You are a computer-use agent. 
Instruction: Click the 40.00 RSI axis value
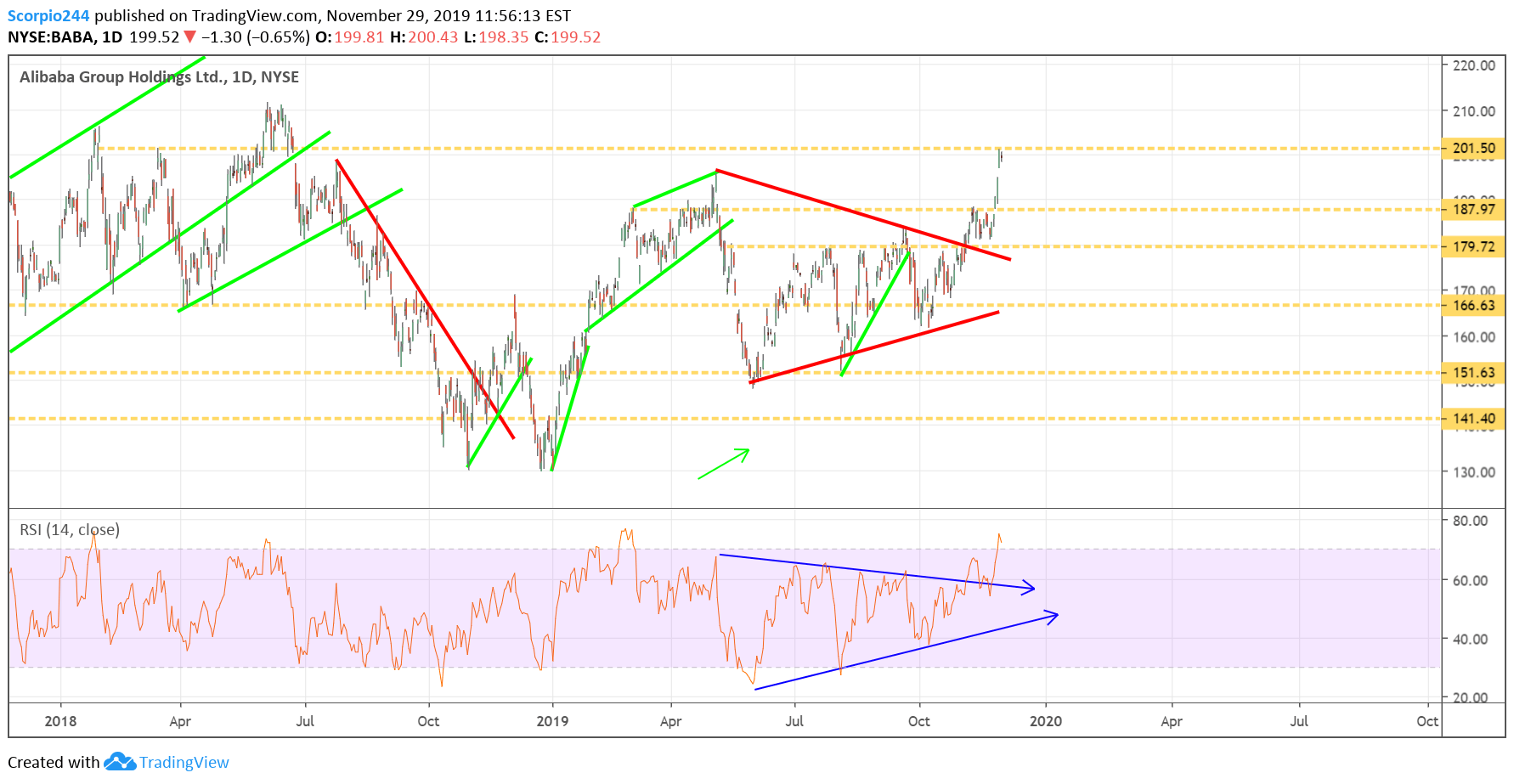1470,639
